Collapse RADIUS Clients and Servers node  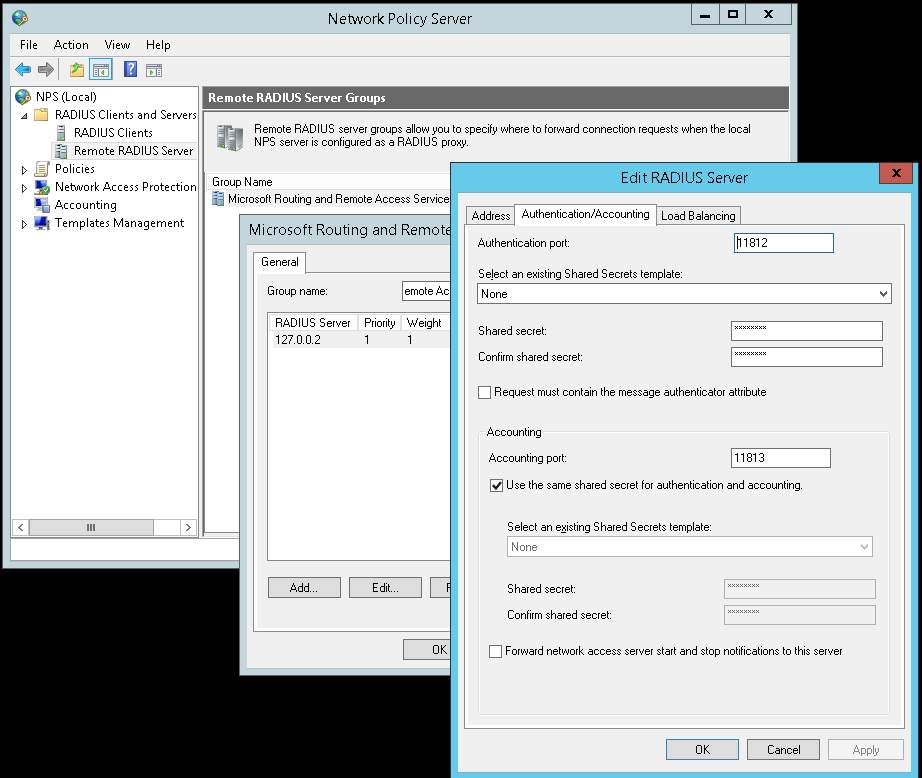(x=24, y=115)
